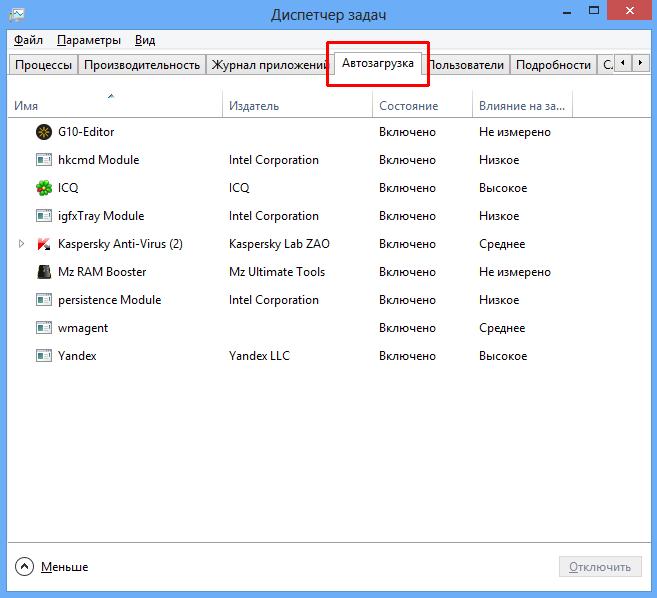Screen dimensions: 657x598
Task: Click Не измерено in Mz RAM Booster row
Action: (x=515, y=272)
